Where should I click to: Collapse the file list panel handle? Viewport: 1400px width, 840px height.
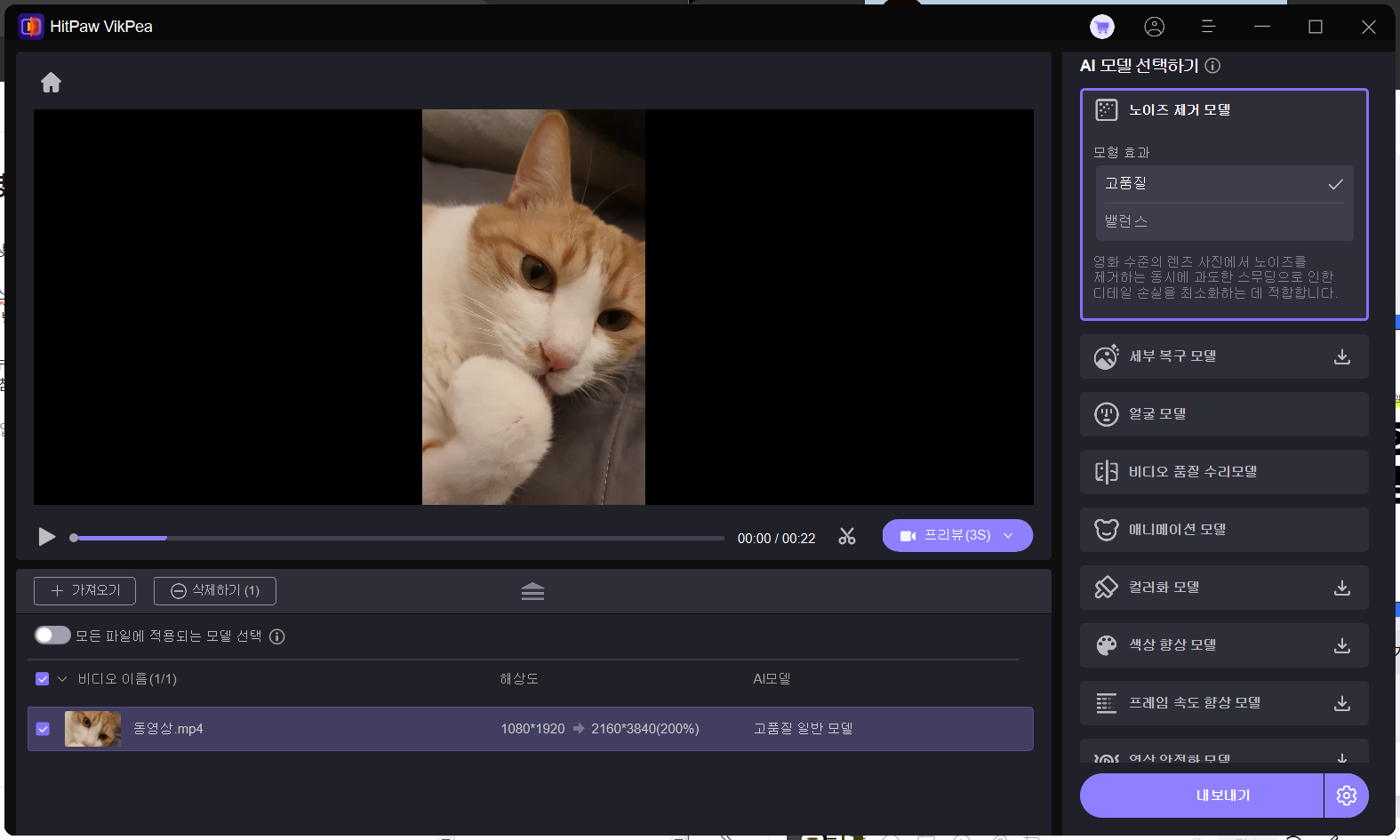pos(532,592)
